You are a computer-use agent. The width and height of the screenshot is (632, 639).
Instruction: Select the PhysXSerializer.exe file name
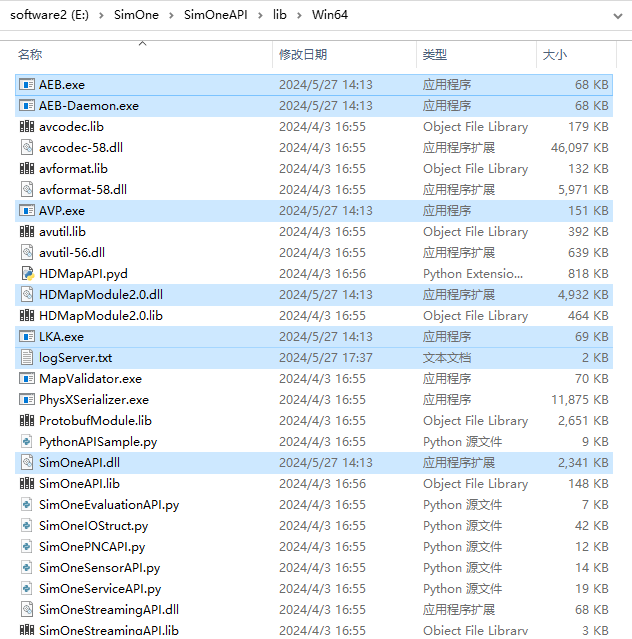[93, 400]
